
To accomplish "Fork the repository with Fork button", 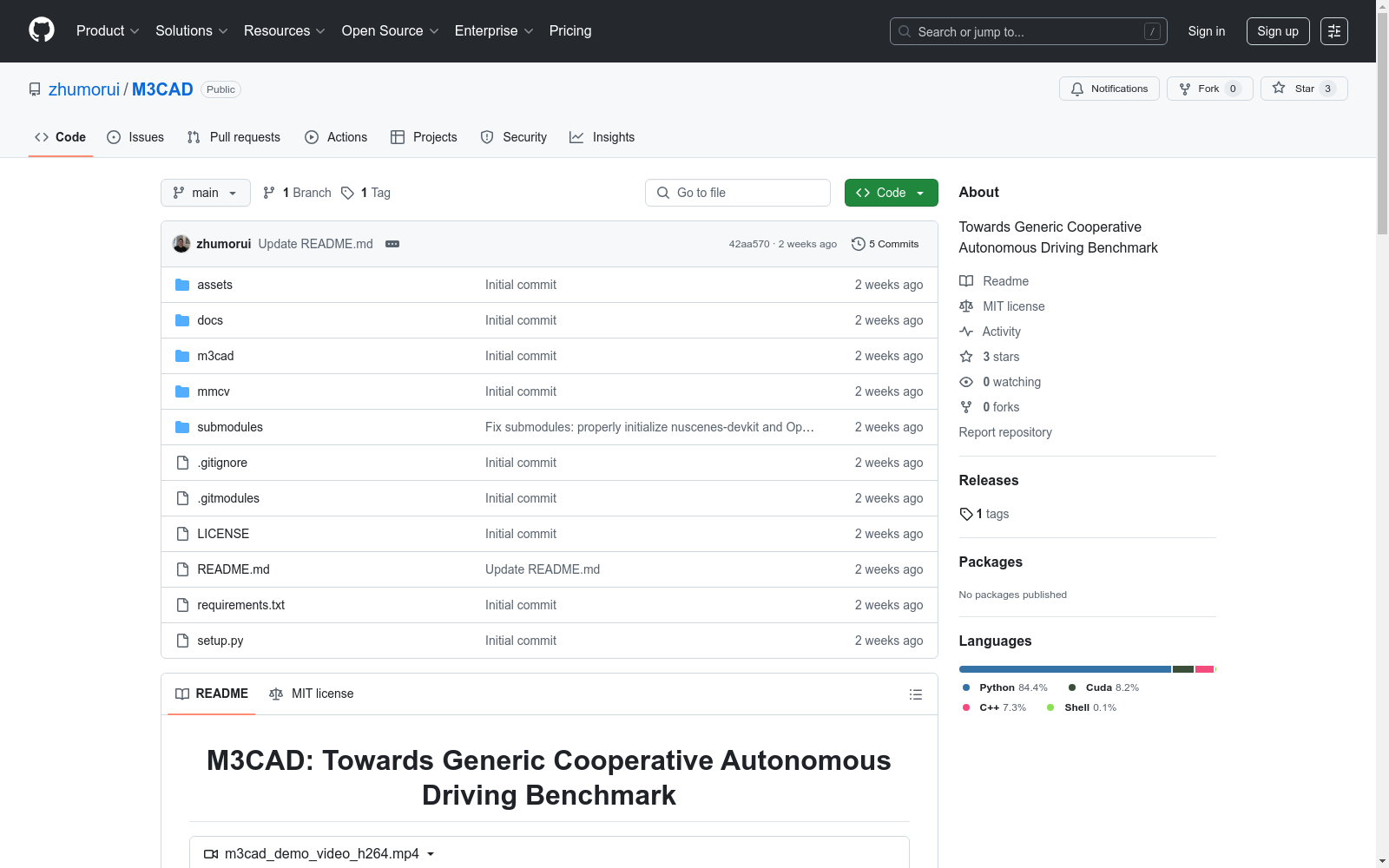I will tap(1210, 89).
